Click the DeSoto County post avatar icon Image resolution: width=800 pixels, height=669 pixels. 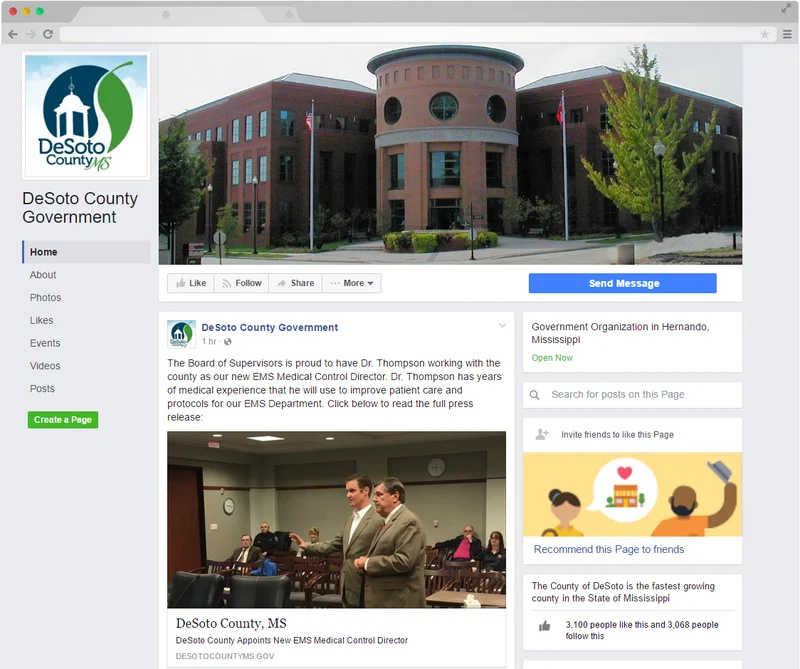point(181,334)
